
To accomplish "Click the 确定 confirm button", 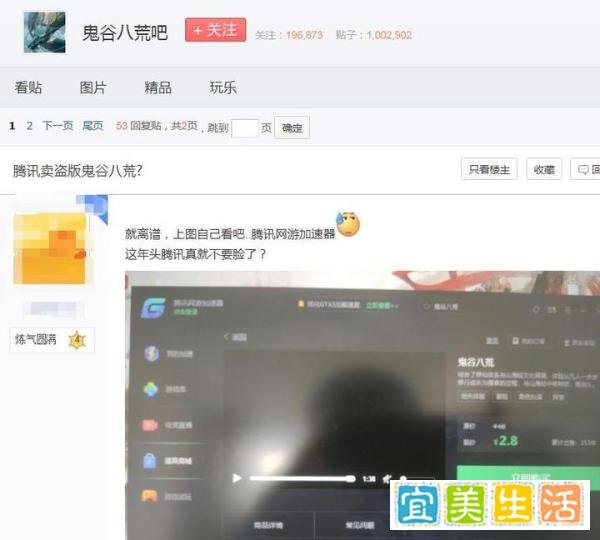I will point(292,128).
